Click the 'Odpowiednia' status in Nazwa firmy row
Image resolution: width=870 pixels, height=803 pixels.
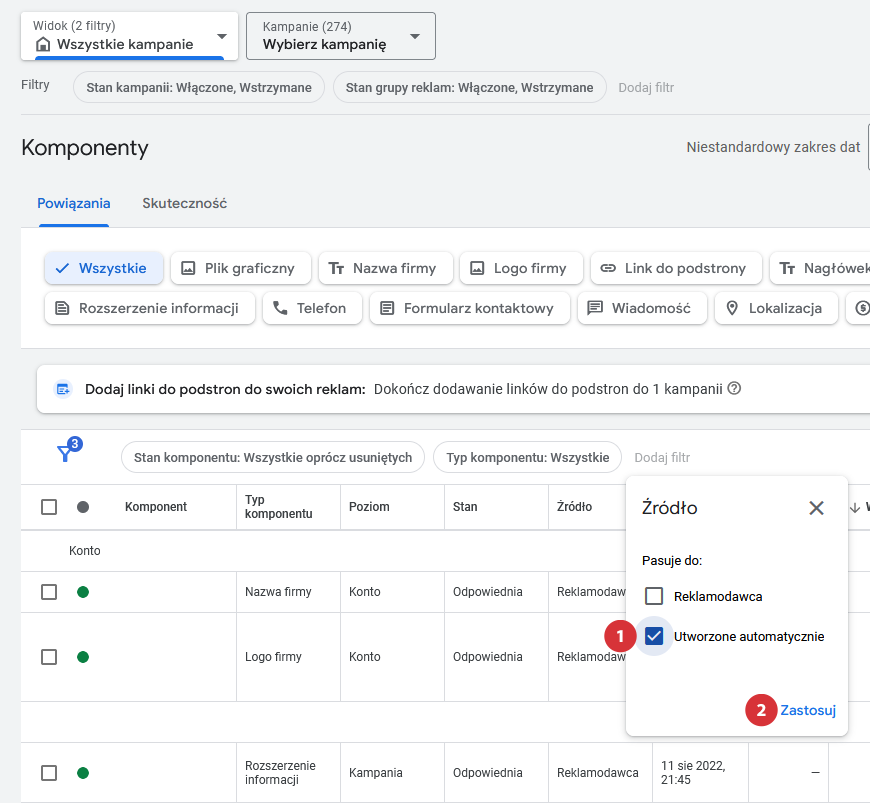tap(488, 592)
